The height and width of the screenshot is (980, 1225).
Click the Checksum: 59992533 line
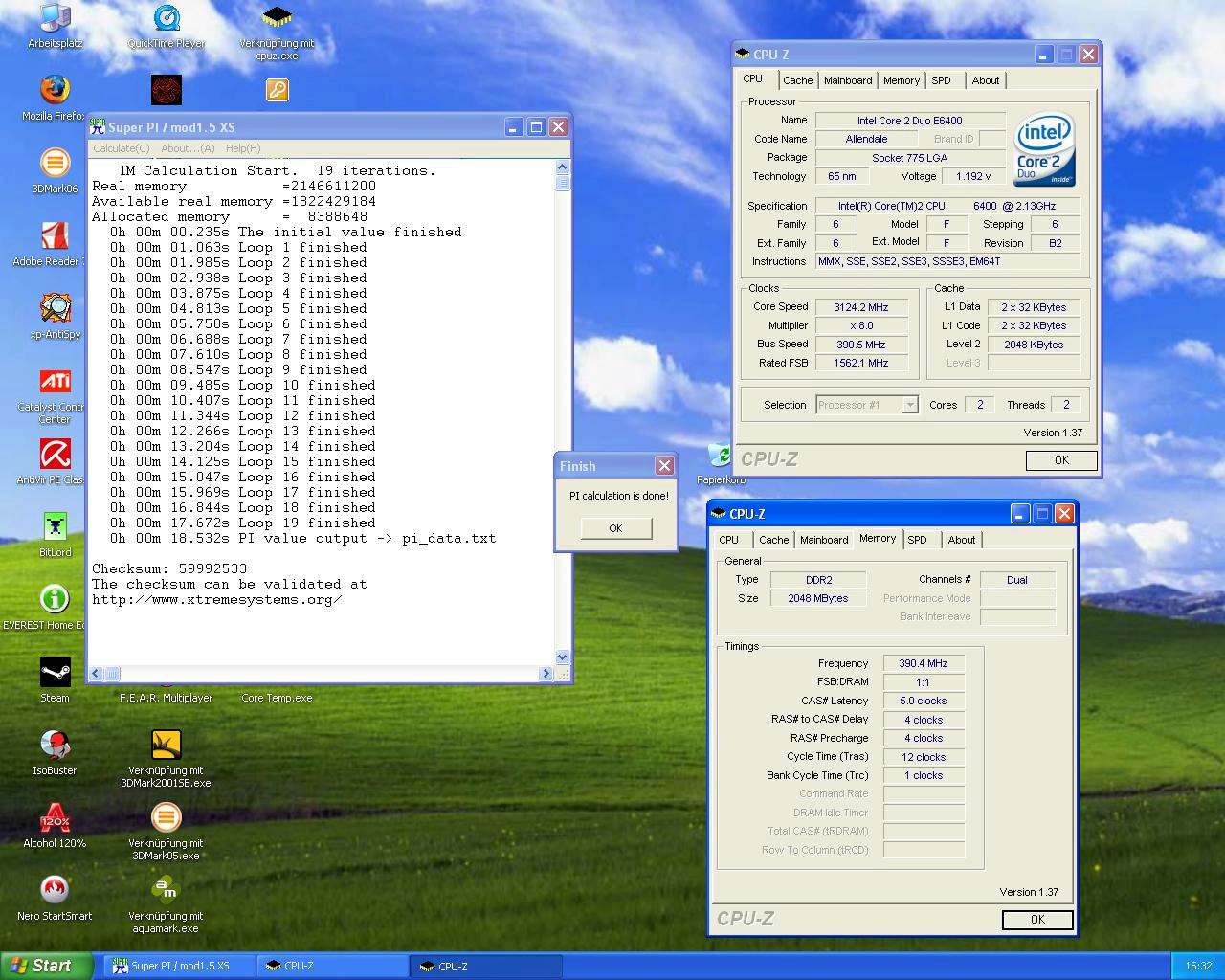(x=169, y=568)
